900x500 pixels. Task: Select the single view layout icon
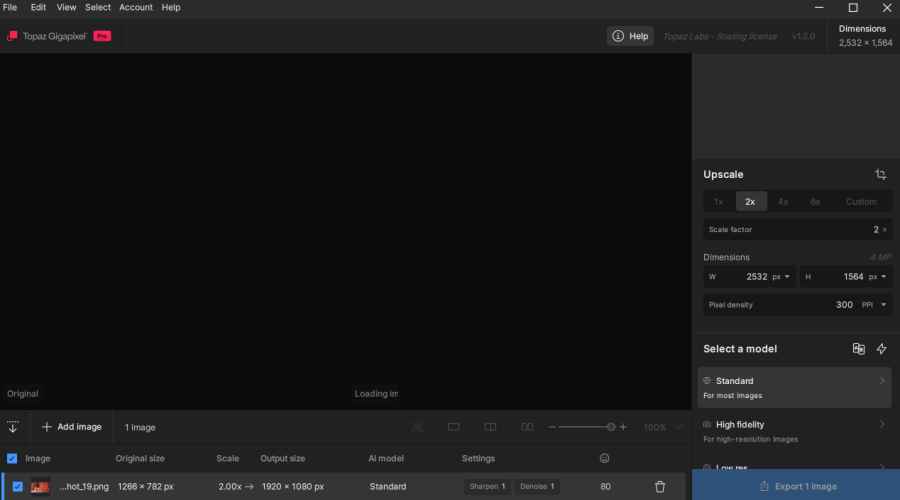click(453, 427)
